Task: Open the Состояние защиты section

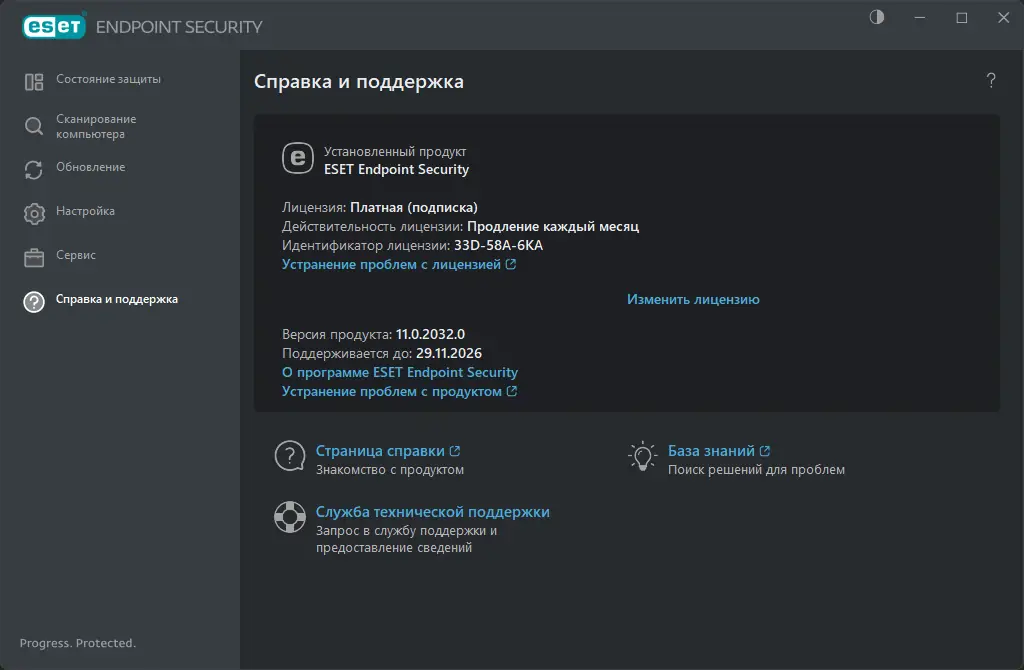Action: click(108, 79)
